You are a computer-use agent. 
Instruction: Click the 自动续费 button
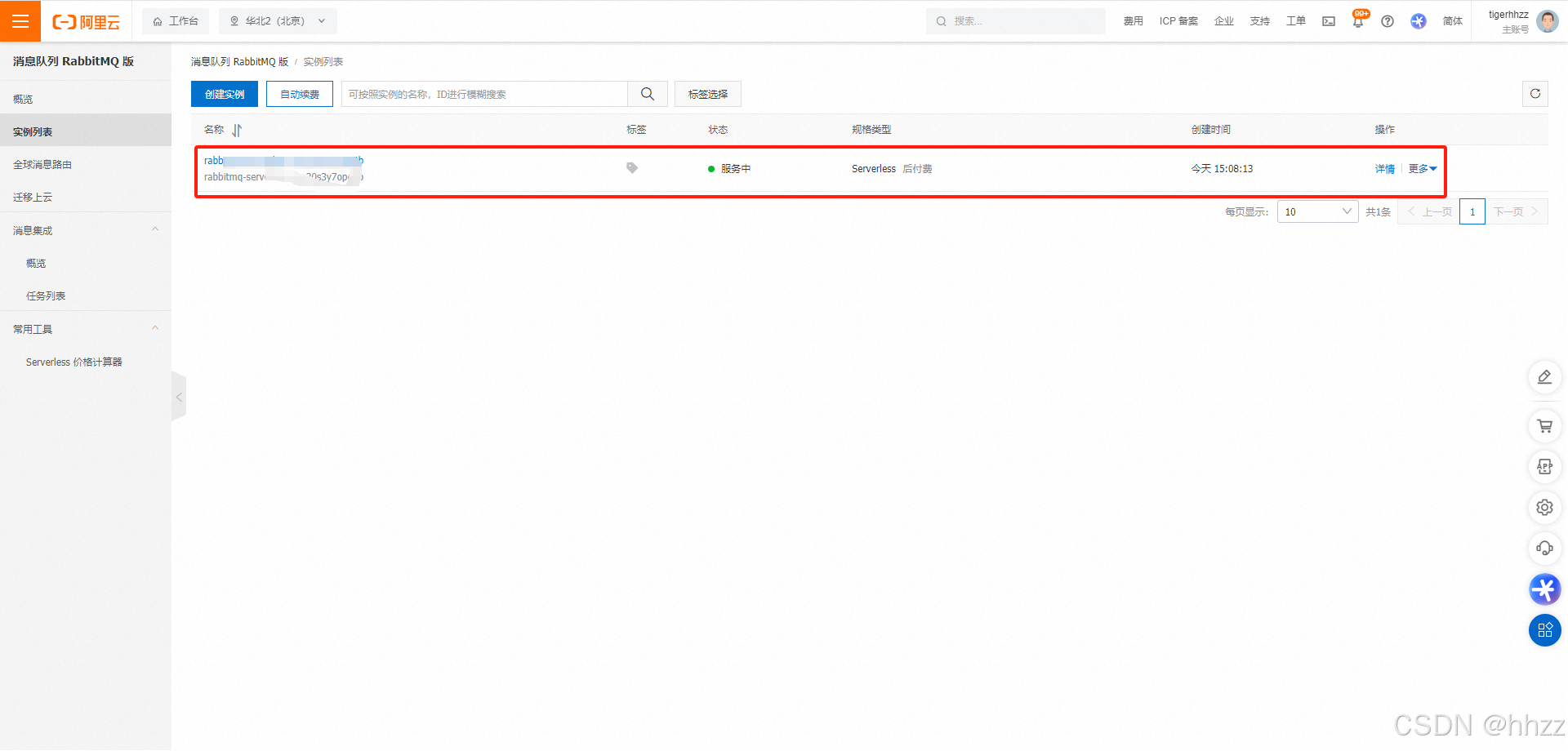point(300,94)
